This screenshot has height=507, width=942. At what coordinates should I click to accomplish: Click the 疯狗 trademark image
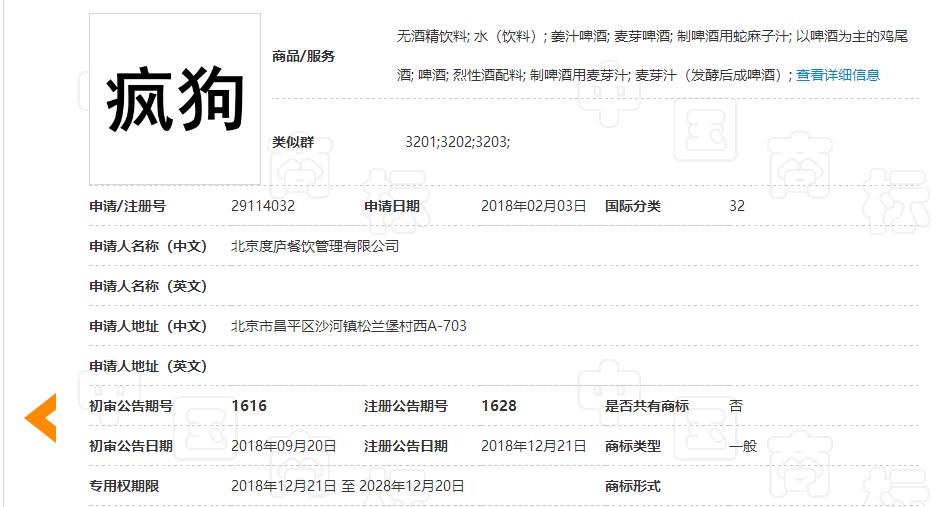click(175, 99)
